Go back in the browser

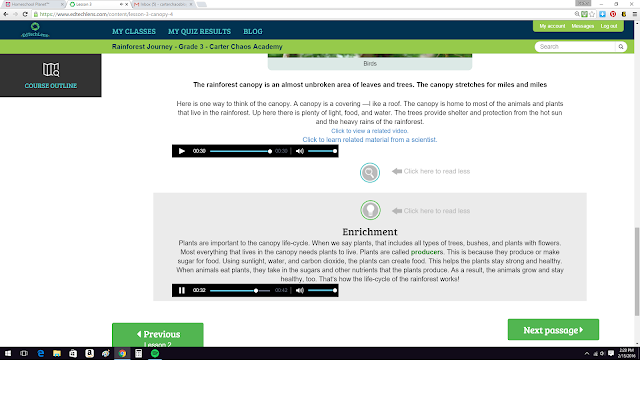tap(6, 14)
